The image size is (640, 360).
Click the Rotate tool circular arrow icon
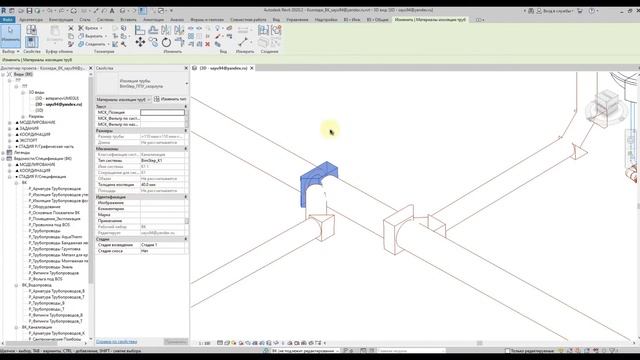(166, 42)
